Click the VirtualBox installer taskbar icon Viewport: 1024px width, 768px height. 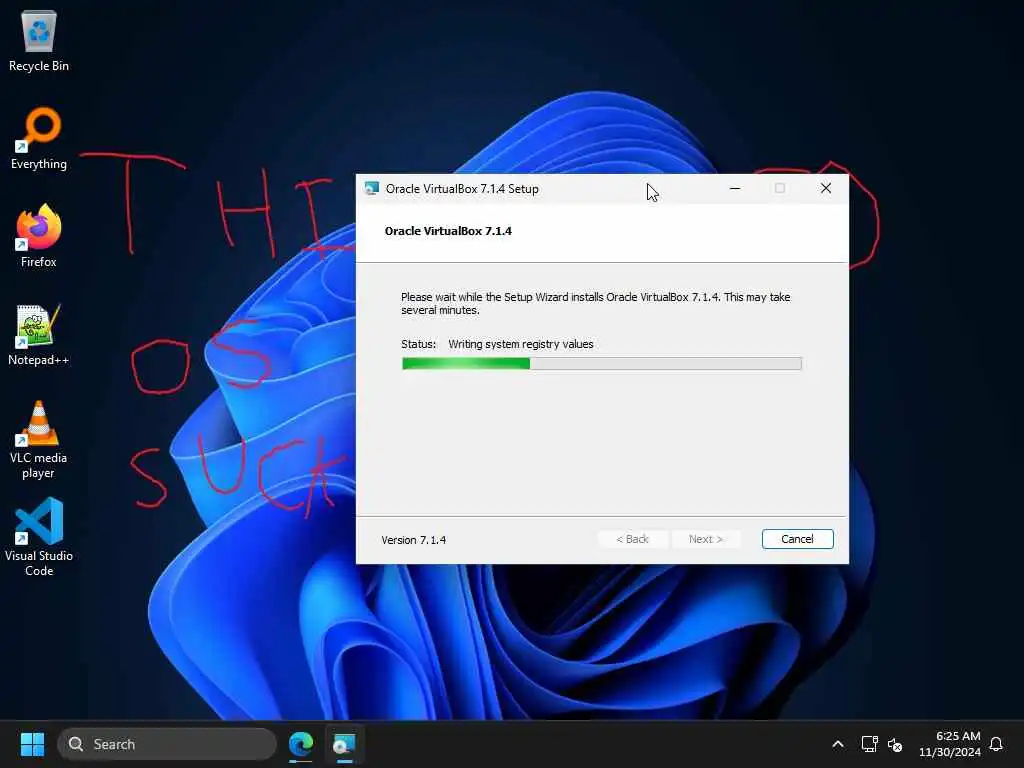click(x=344, y=744)
